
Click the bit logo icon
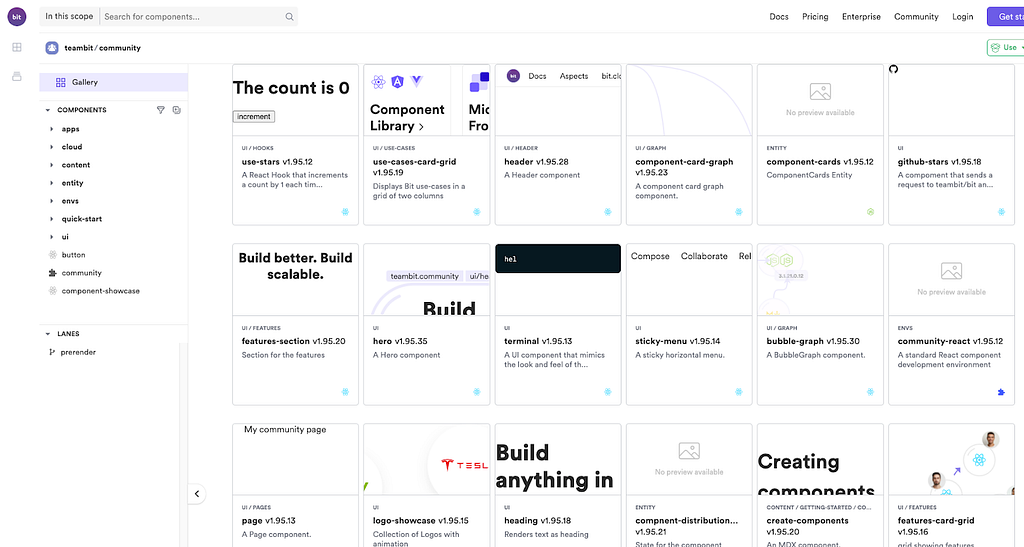pos(17,16)
